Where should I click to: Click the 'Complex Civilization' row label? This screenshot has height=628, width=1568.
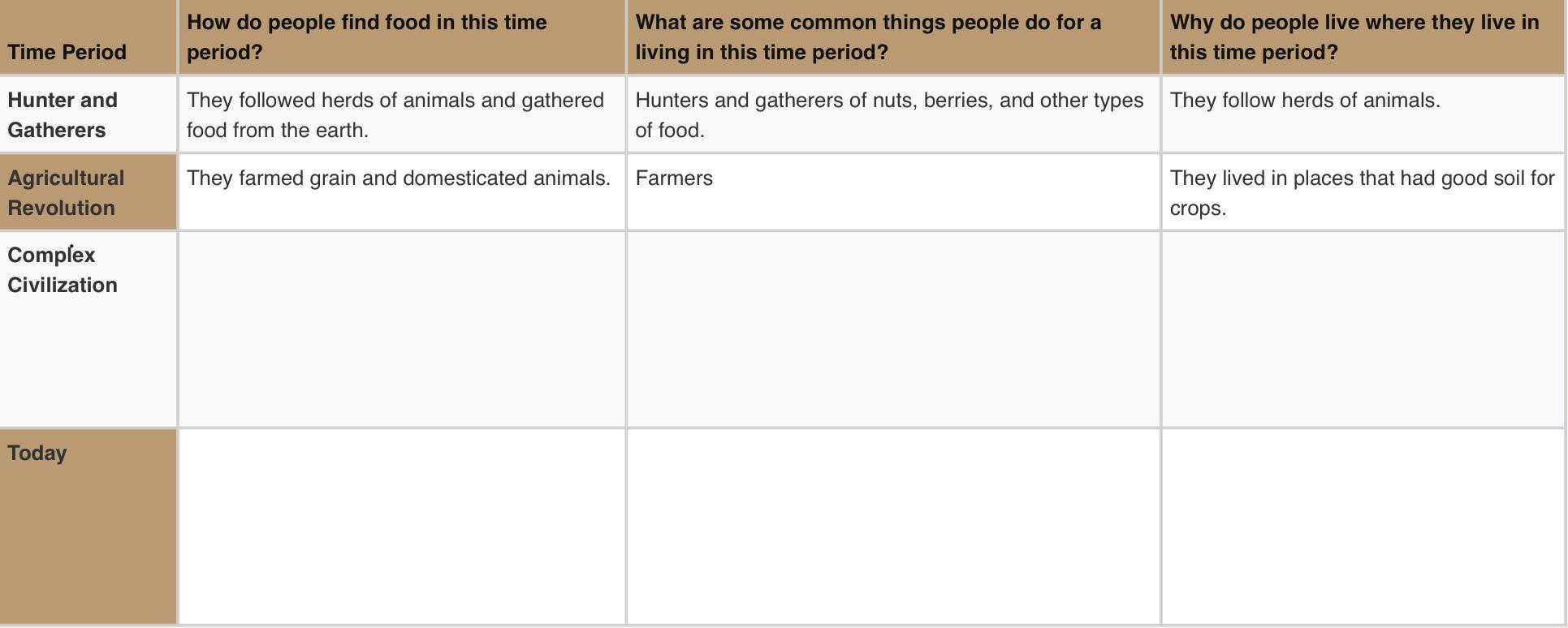(88, 329)
